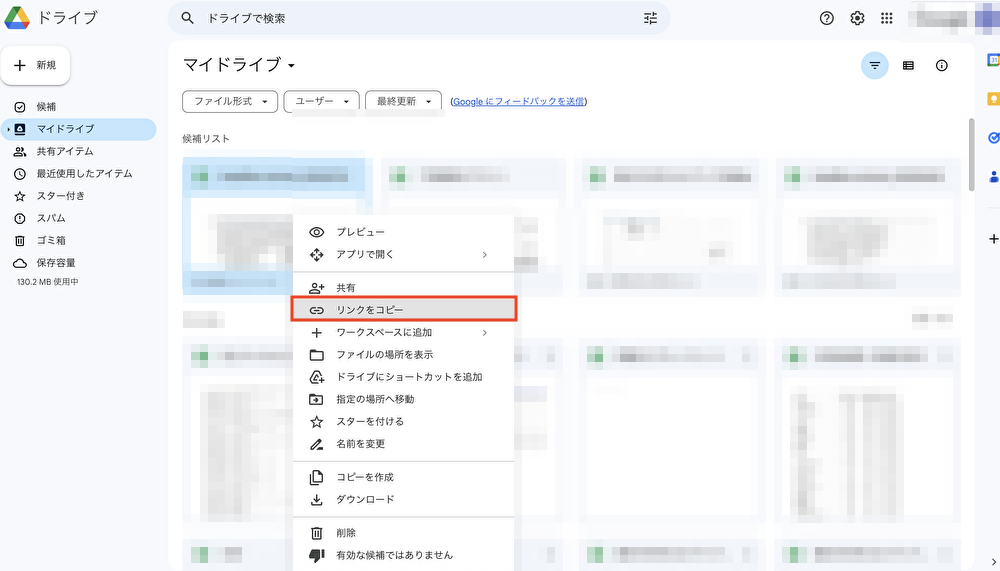Click 130.2 MB 使用中 storage text
Image resolution: width=1000 pixels, height=571 pixels.
pyautogui.click(x=48, y=282)
